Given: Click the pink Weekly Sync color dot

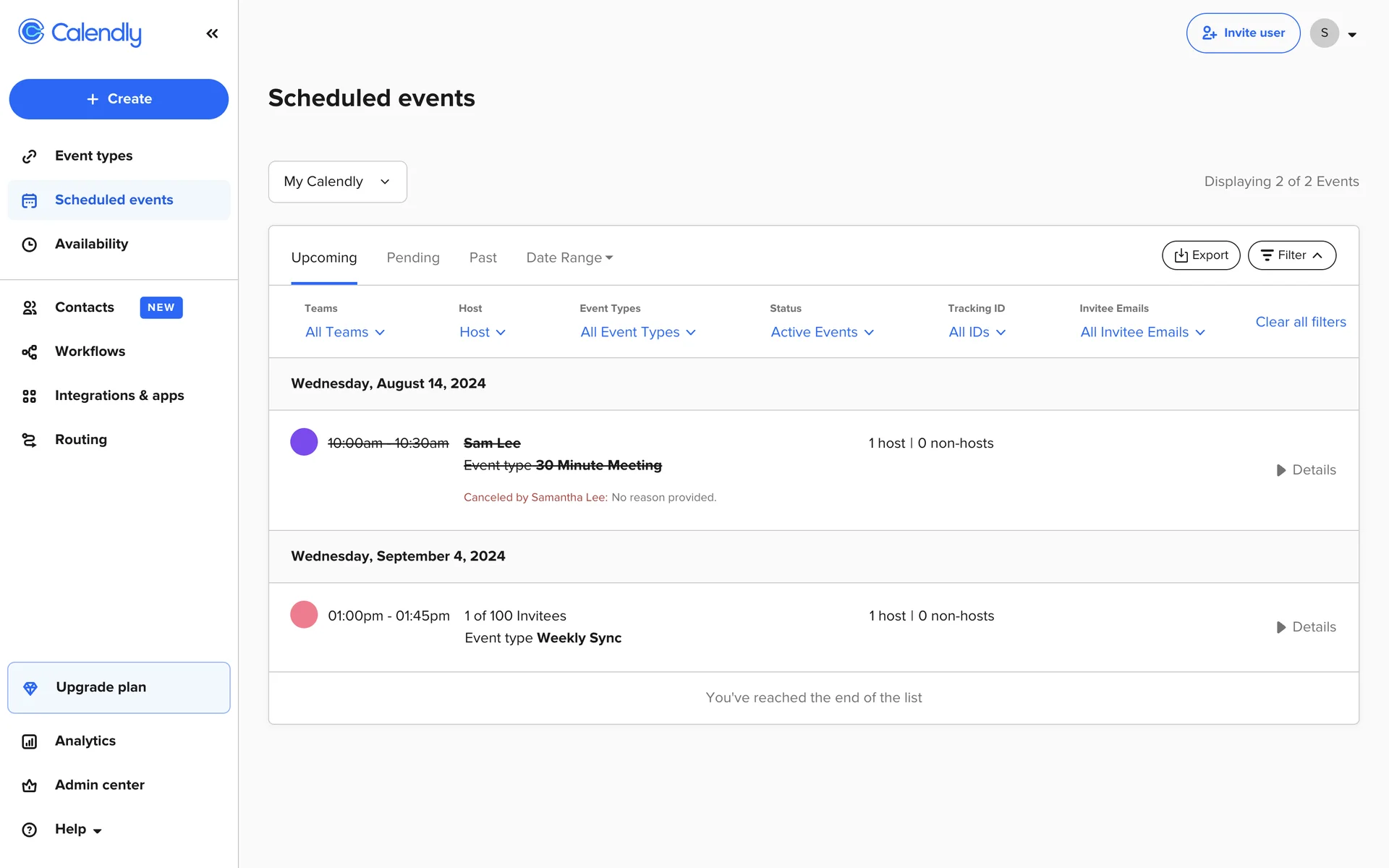Looking at the screenshot, I should tap(304, 615).
